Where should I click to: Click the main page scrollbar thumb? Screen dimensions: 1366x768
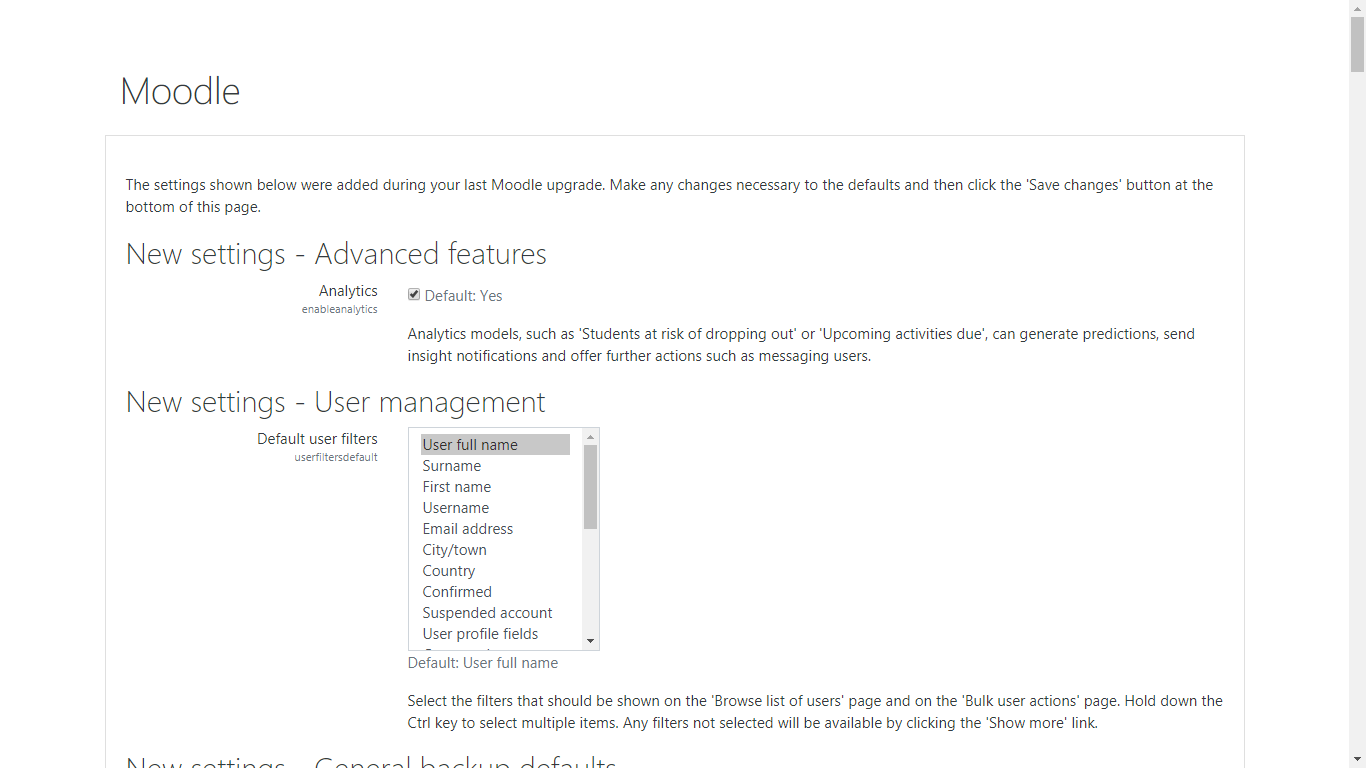click(1357, 45)
